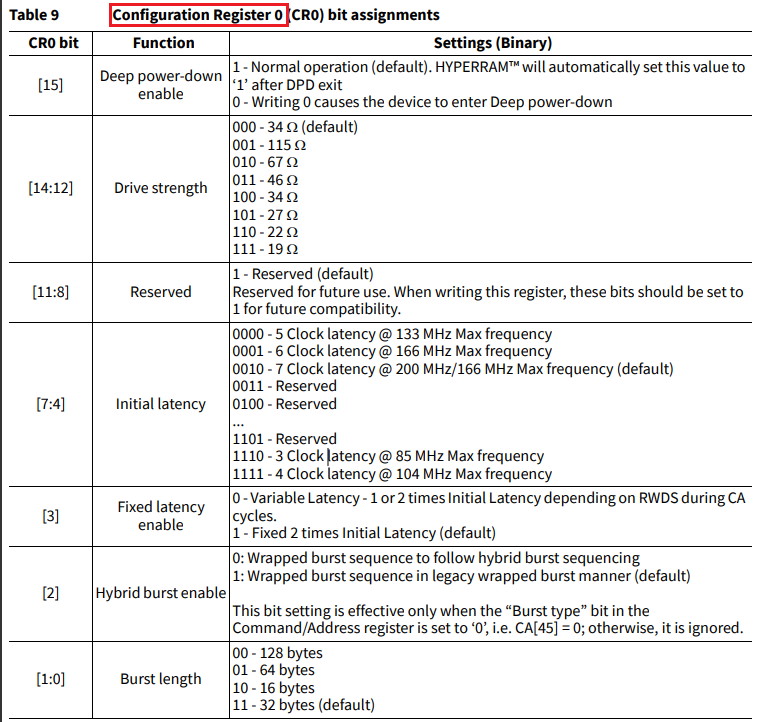Click the '1: Wrapped burst sequence in legacy' line

pyautogui.click(x=462, y=576)
